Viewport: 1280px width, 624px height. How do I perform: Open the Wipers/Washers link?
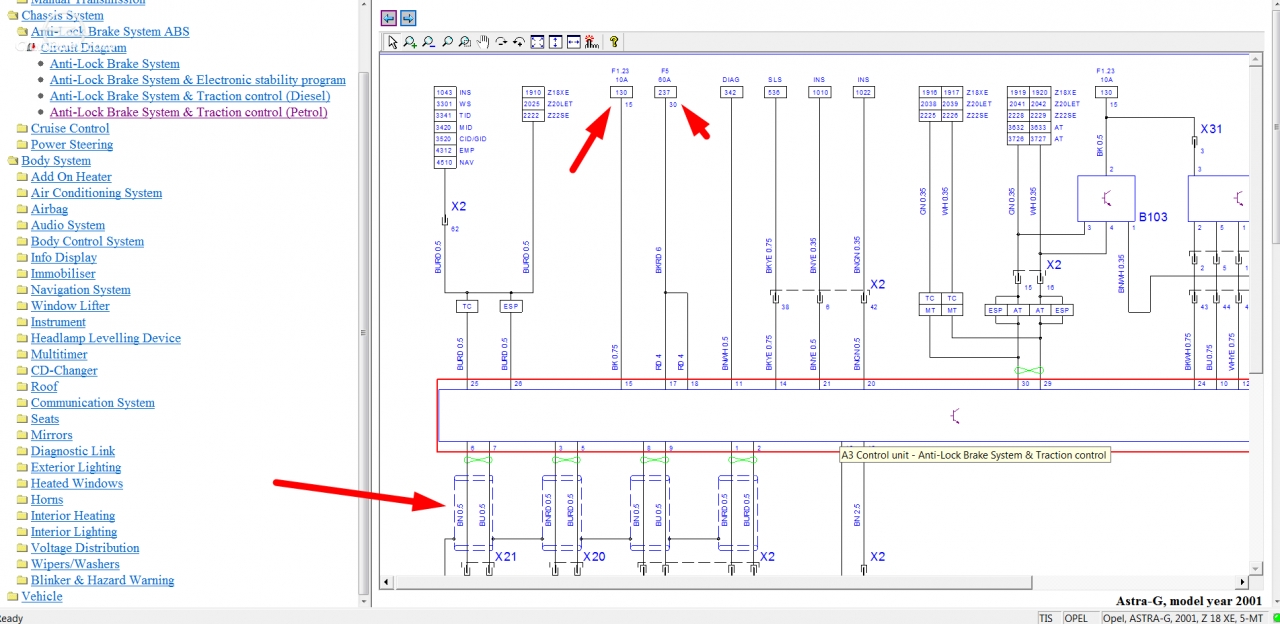tap(75, 564)
